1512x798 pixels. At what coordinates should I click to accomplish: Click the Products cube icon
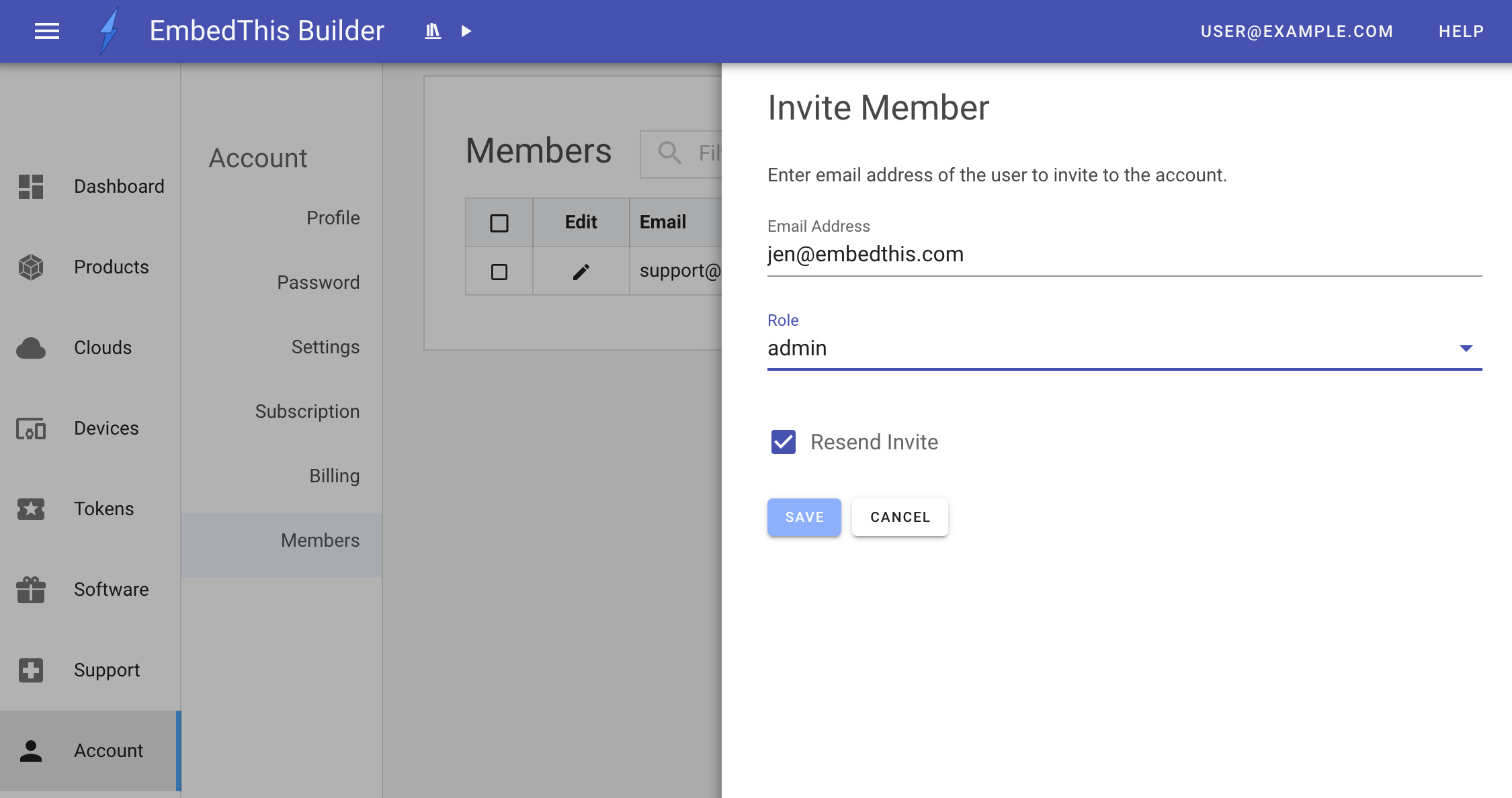(31, 267)
